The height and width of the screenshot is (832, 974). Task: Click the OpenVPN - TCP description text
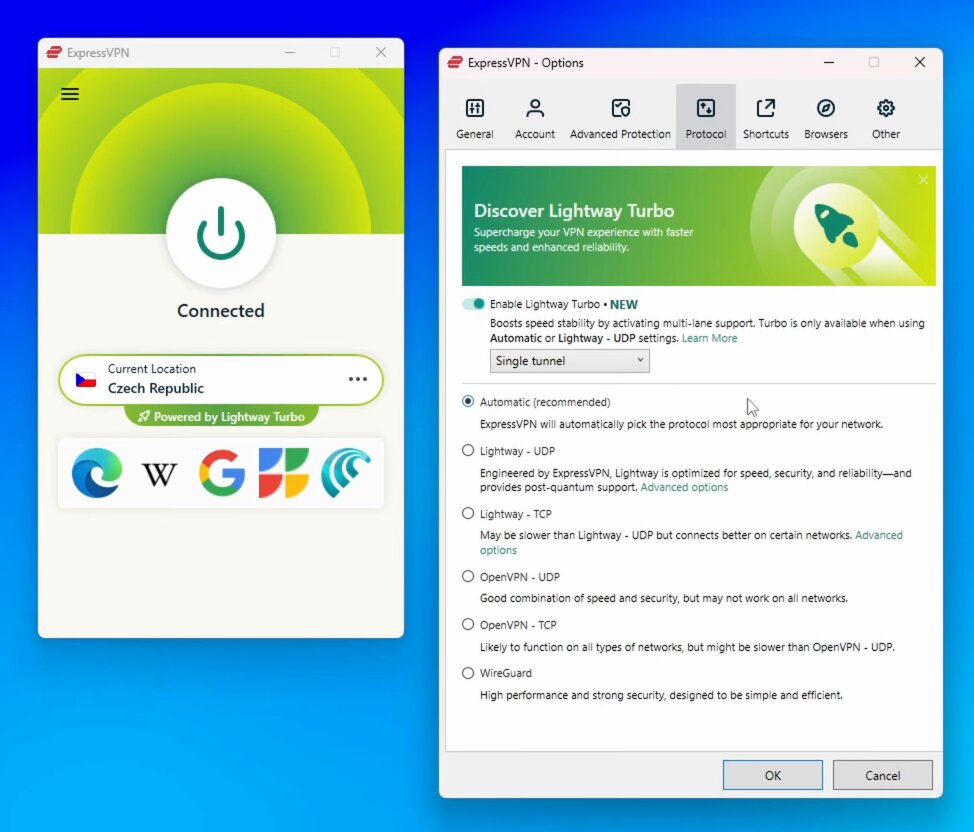(x=687, y=647)
